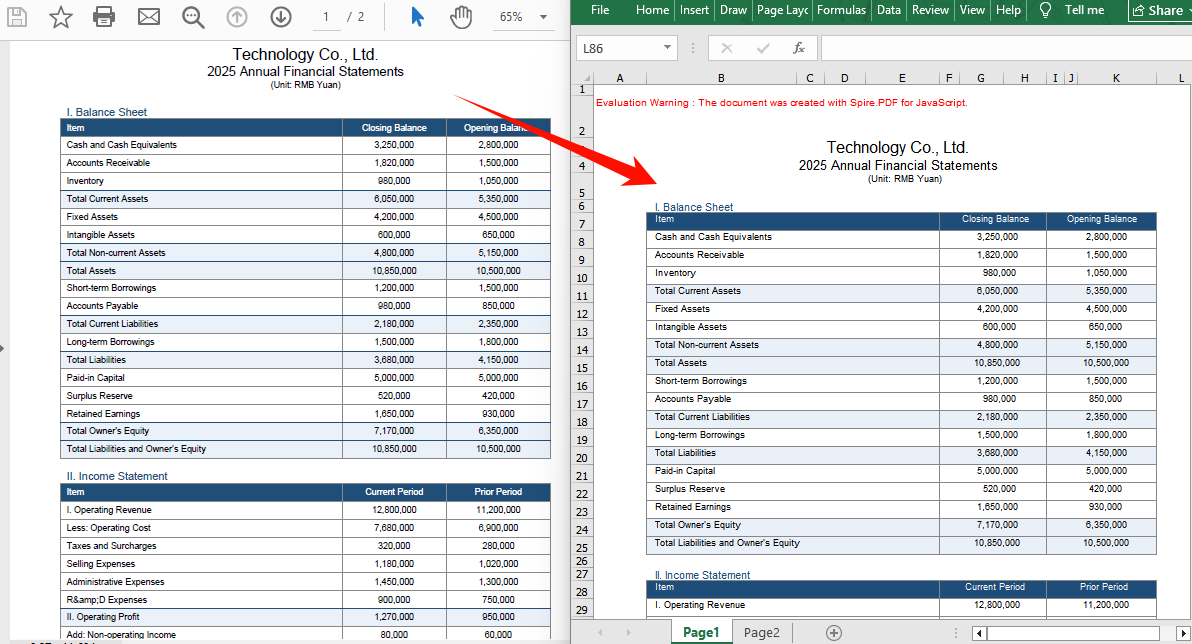The image size is (1192, 644).
Task: Select column K header
Action: coord(1115,78)
